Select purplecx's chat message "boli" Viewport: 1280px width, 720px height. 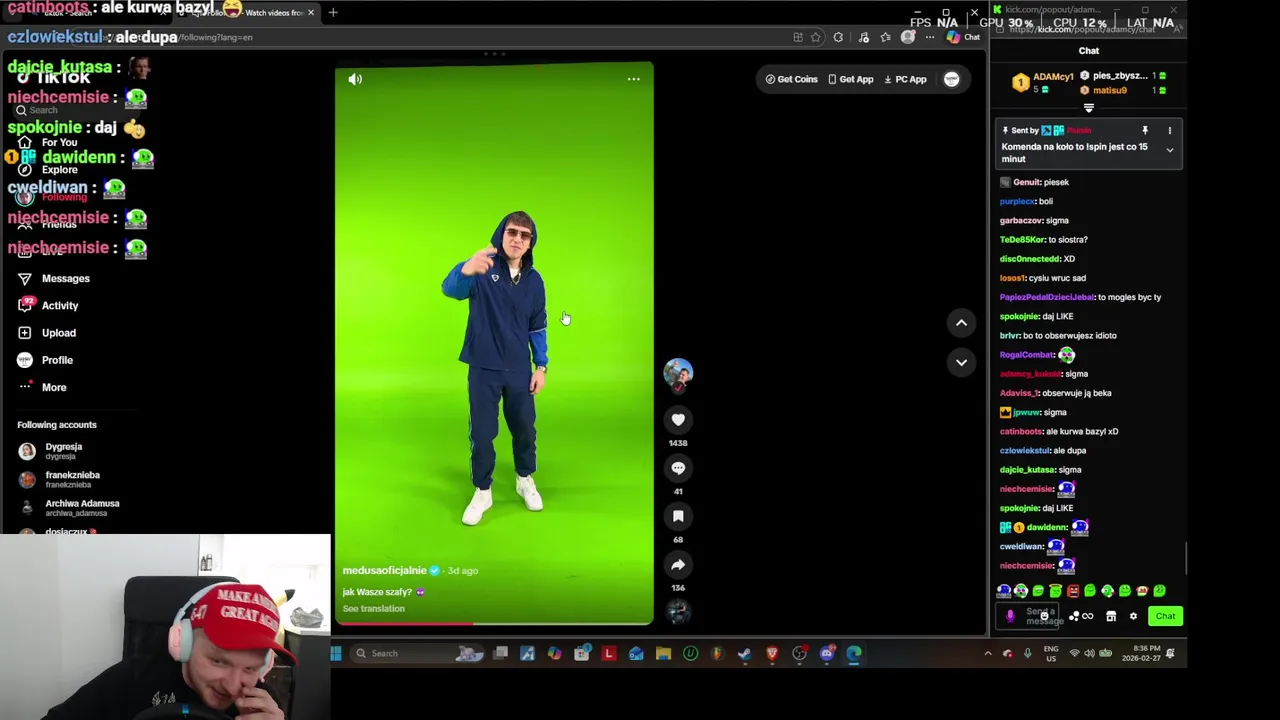click(x=1045, y=201)
